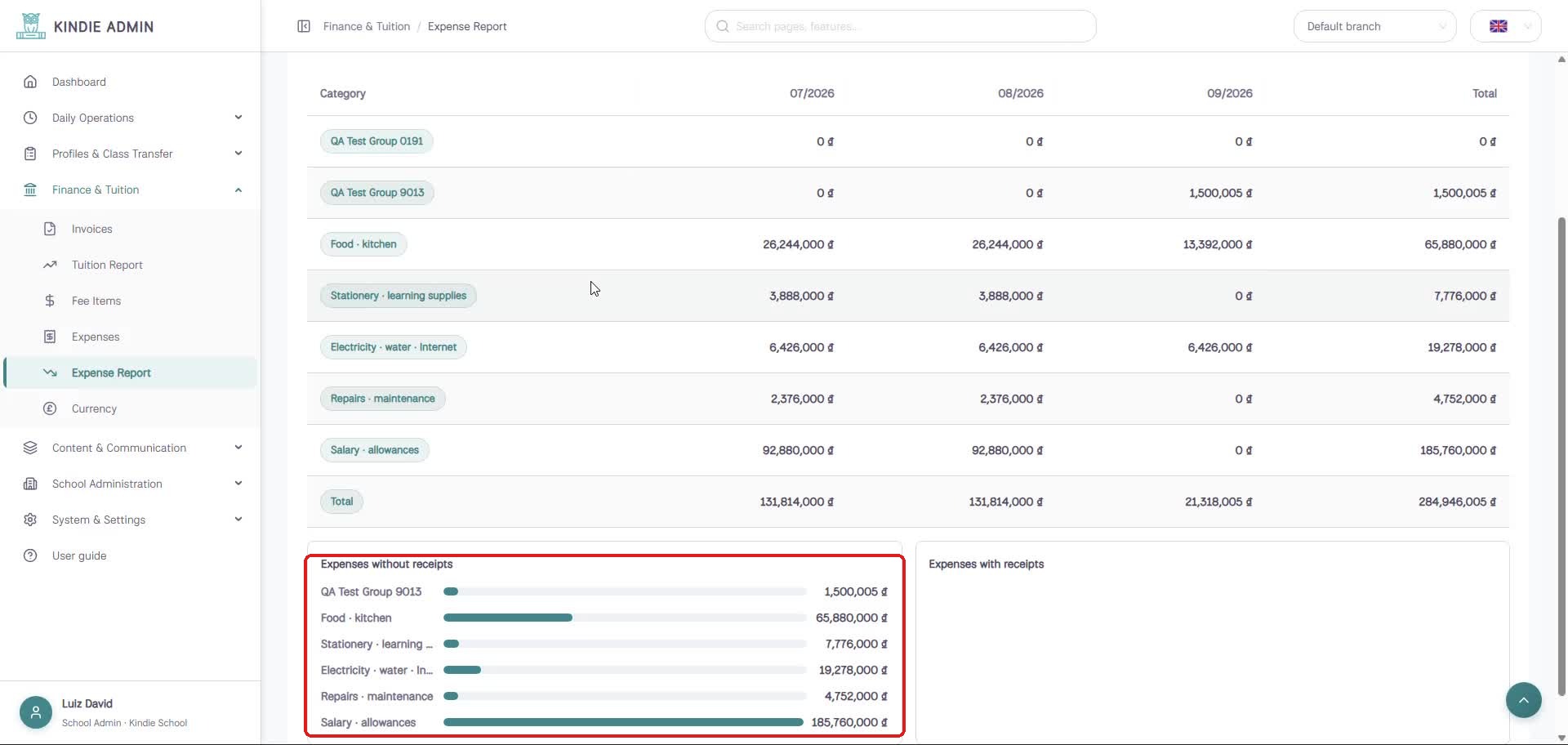Screen dimensions: 1568x745
Task: Open the Invoices page
Action: tap(131, 229)
